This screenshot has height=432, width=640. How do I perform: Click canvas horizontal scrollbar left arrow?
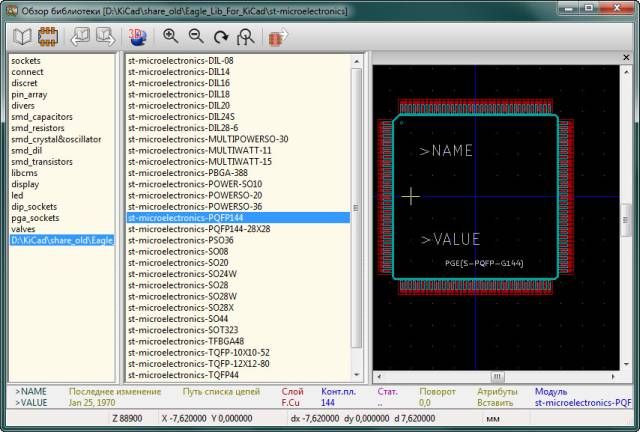pyautogui.click(x=379, y=376)
